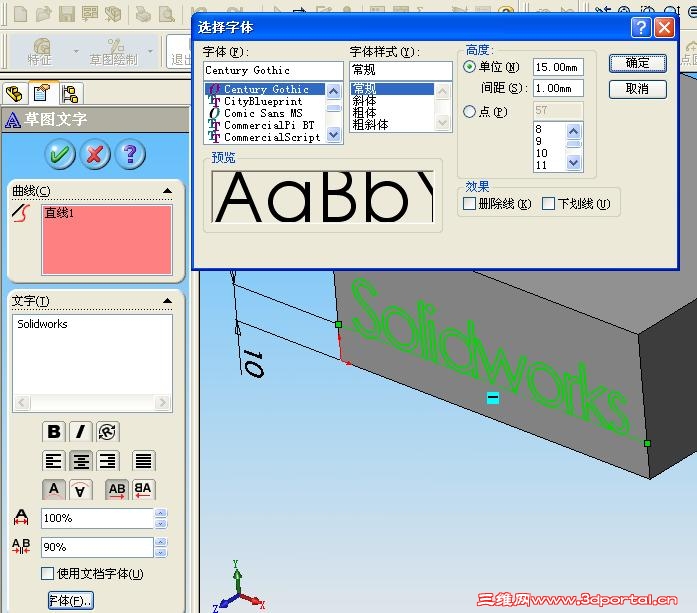Screen dimensions: 697x613
Task: Align sketch text to the right
Action: [x=108, y=461]
